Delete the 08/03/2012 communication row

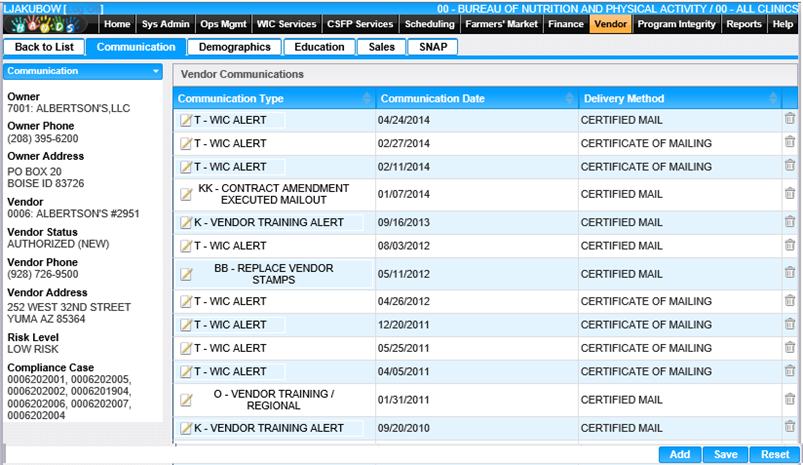[x=790, y=245]
